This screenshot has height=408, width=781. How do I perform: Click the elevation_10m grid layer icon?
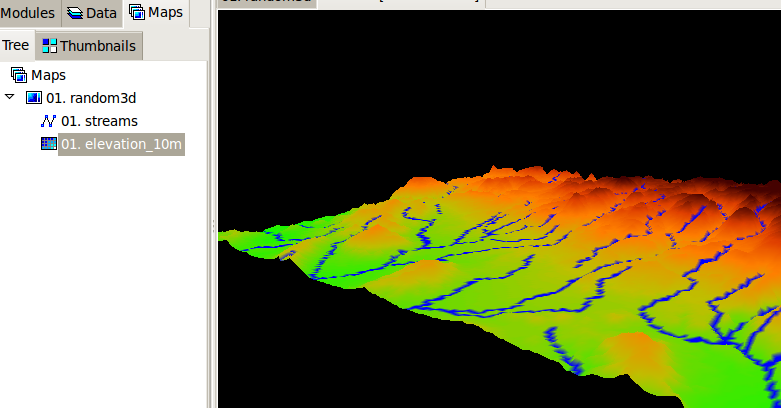coord(49,144)
